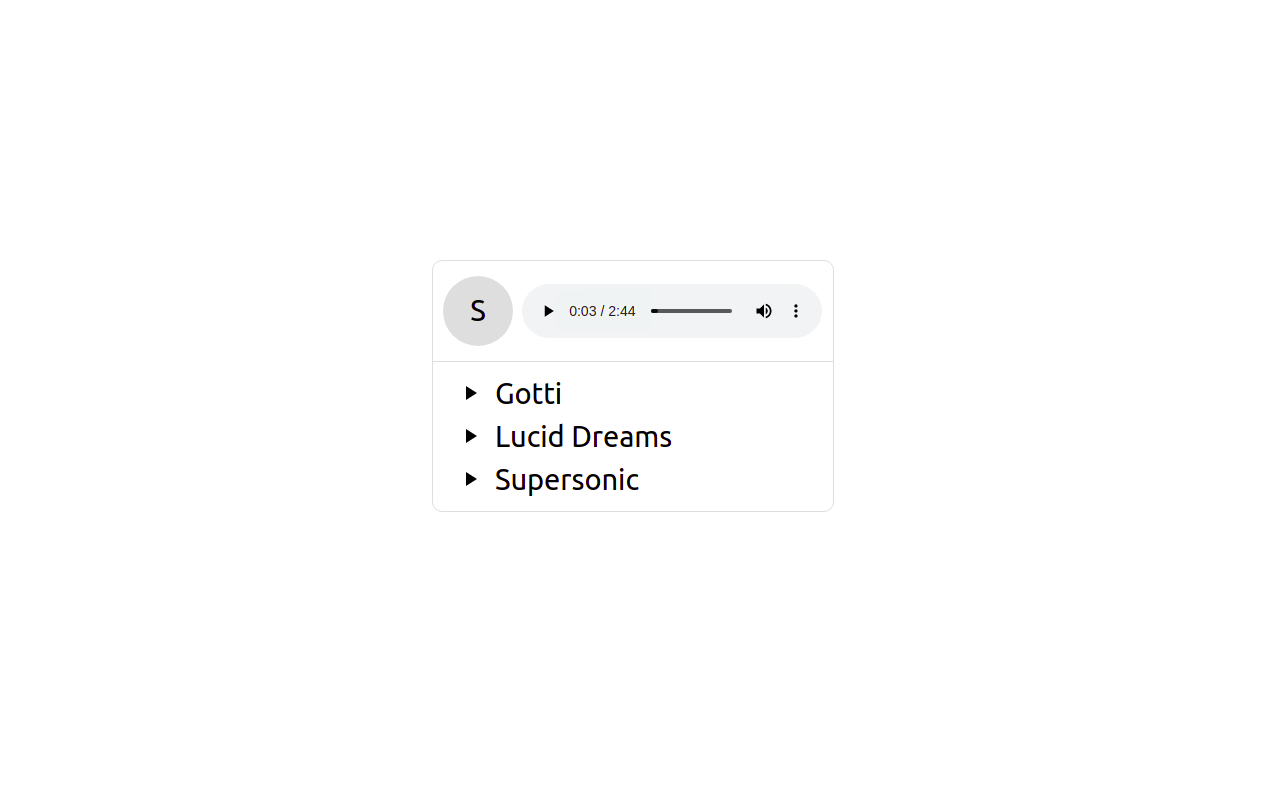Start playback with the play icon

(548, 311)
